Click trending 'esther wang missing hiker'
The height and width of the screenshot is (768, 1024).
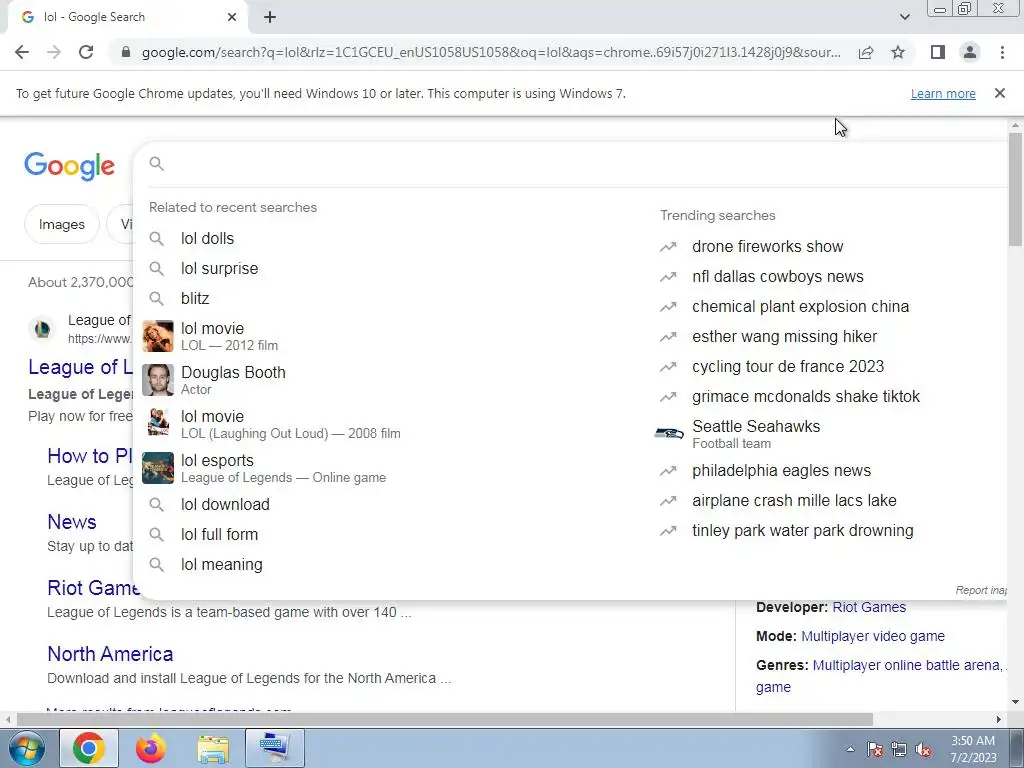click(784, 336)
